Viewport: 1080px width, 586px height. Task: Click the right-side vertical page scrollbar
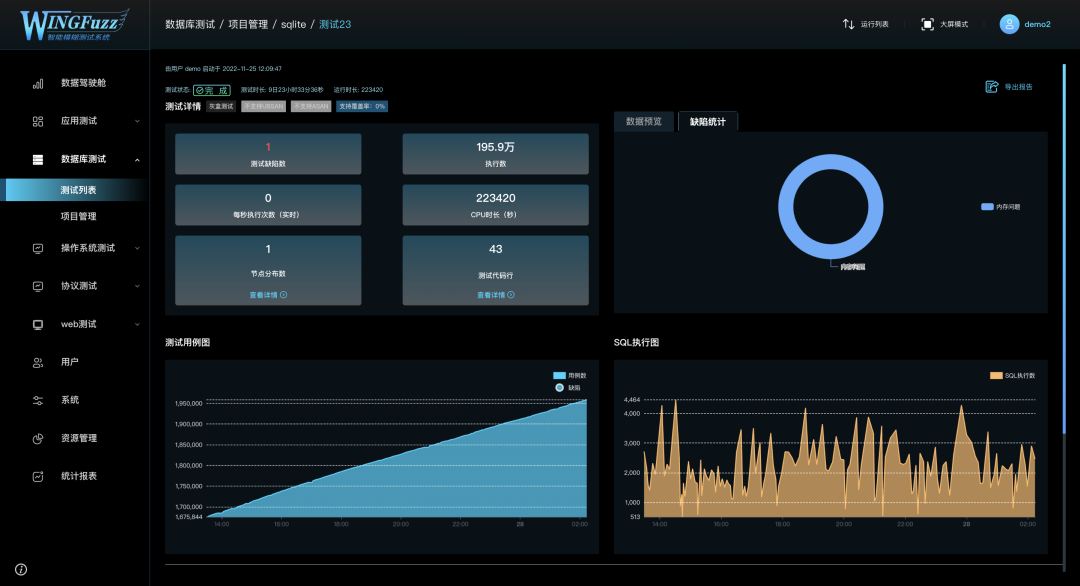[x=1064, y=249]
